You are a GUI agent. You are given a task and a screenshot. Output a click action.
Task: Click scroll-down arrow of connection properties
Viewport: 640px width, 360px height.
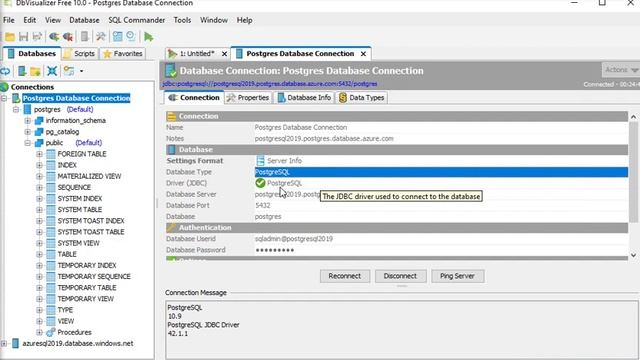click(x=633, y=256)
